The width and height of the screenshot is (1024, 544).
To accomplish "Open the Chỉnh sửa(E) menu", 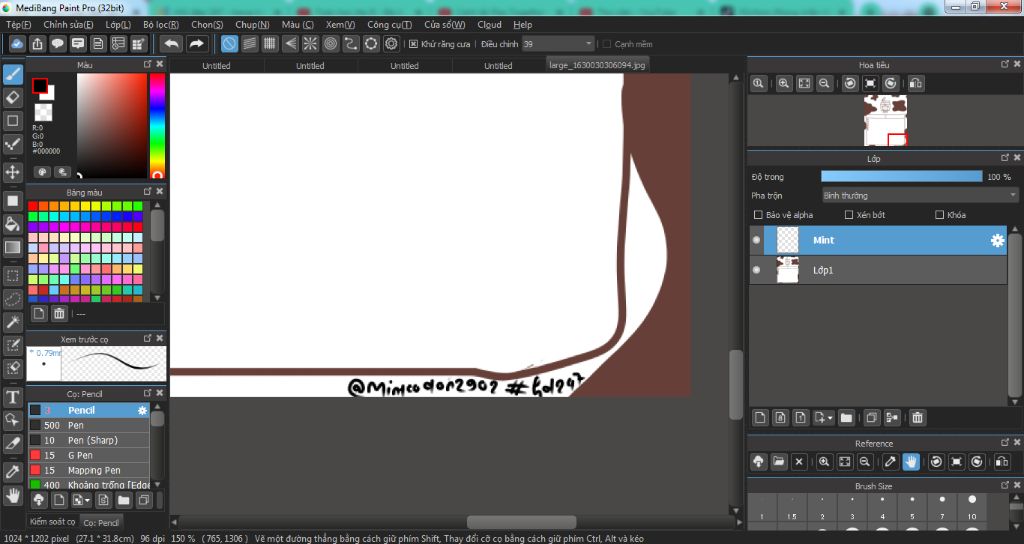I will tap(68, 25).
